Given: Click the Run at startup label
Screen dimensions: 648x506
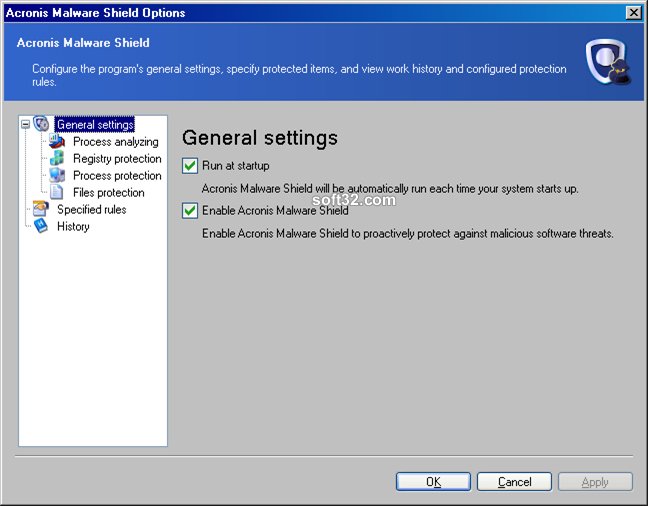Looking at the screenshot, I should (236, 166).
